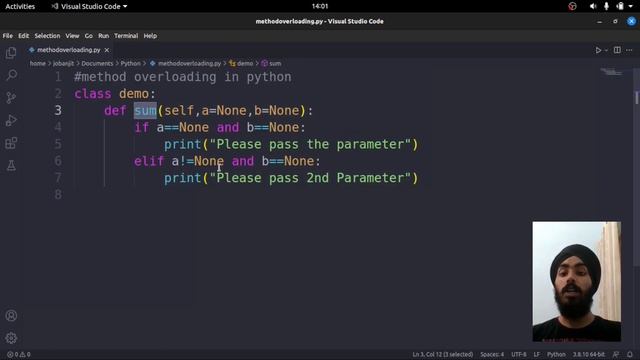Click the comment '#method overloading in python'
Viewport: 640px width, 360px height.
(x=183, y=77)
